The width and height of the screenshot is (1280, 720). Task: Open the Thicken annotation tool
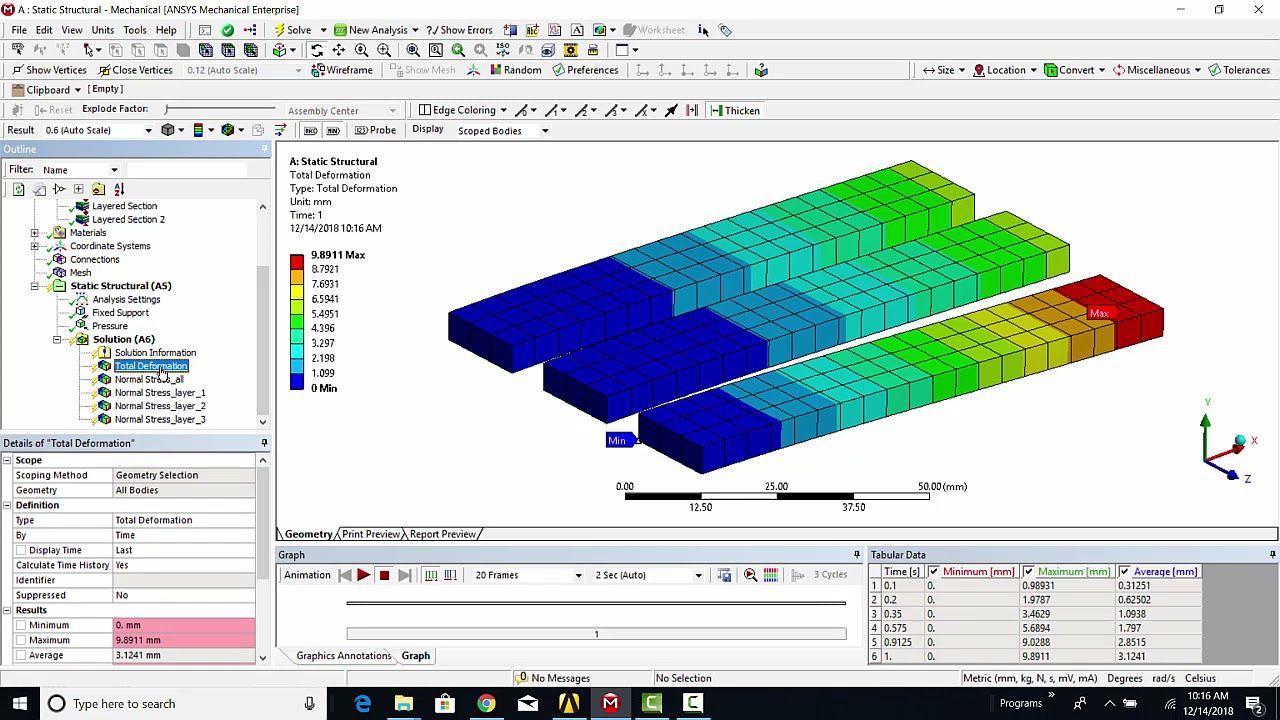click(736, 110)
